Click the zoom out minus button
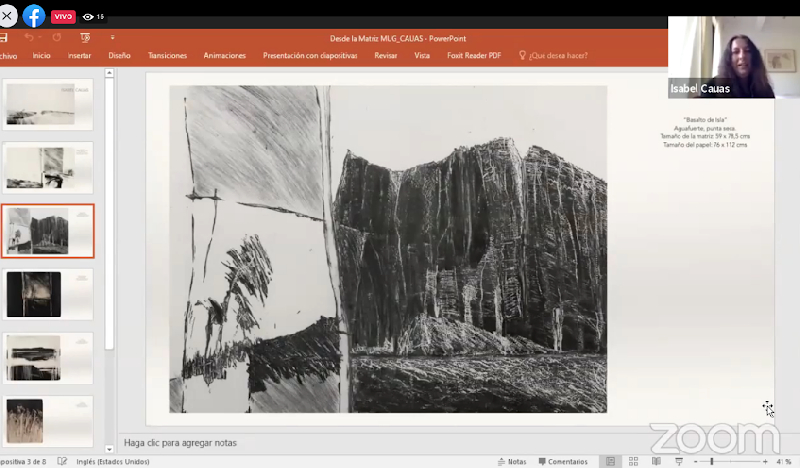 695,461
